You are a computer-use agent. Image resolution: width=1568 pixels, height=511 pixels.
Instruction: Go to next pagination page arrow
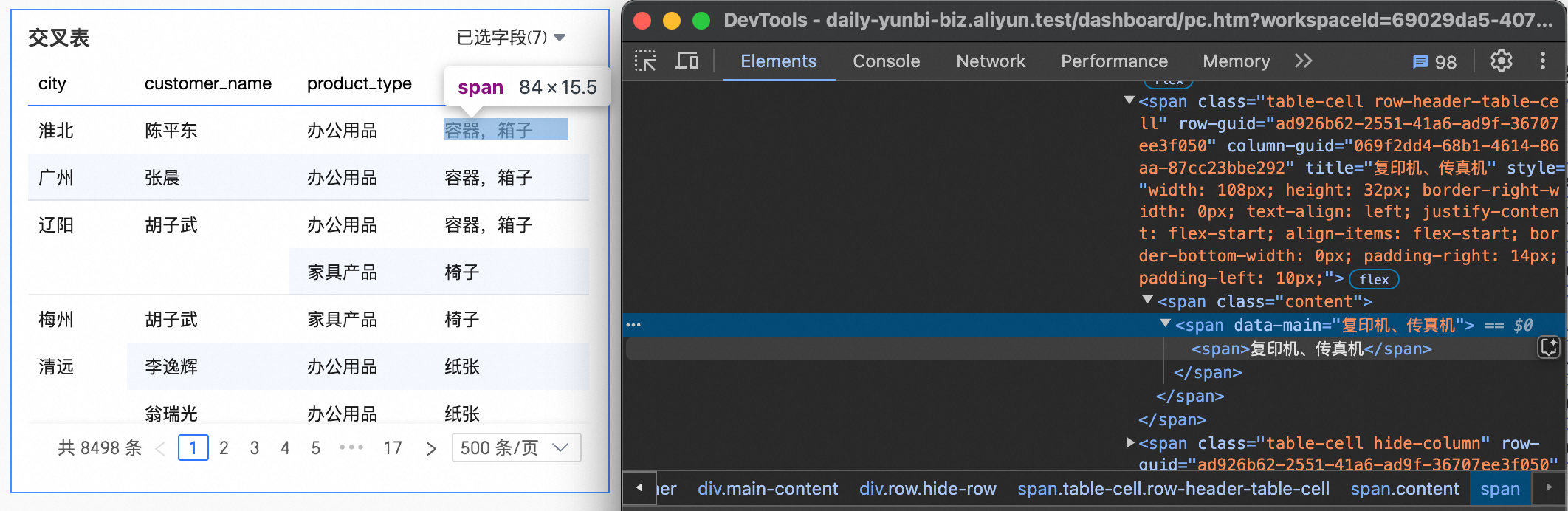point(431,448)
